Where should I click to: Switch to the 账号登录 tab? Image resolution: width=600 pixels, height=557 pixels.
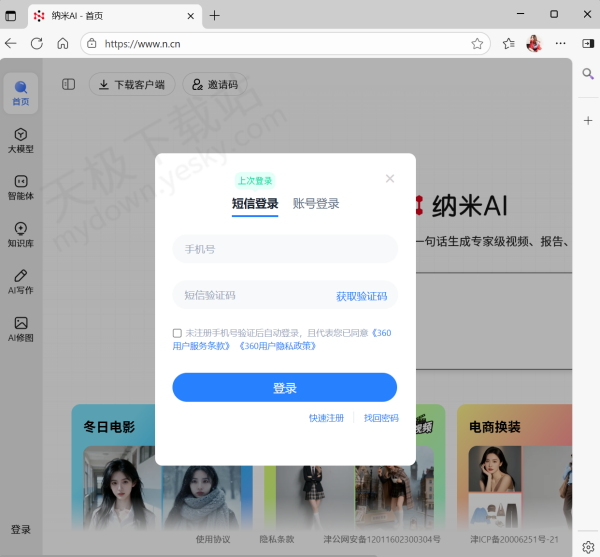pos(316,203)
